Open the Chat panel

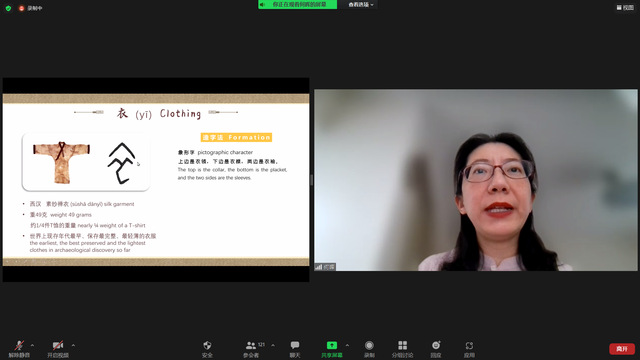[295, 345]
